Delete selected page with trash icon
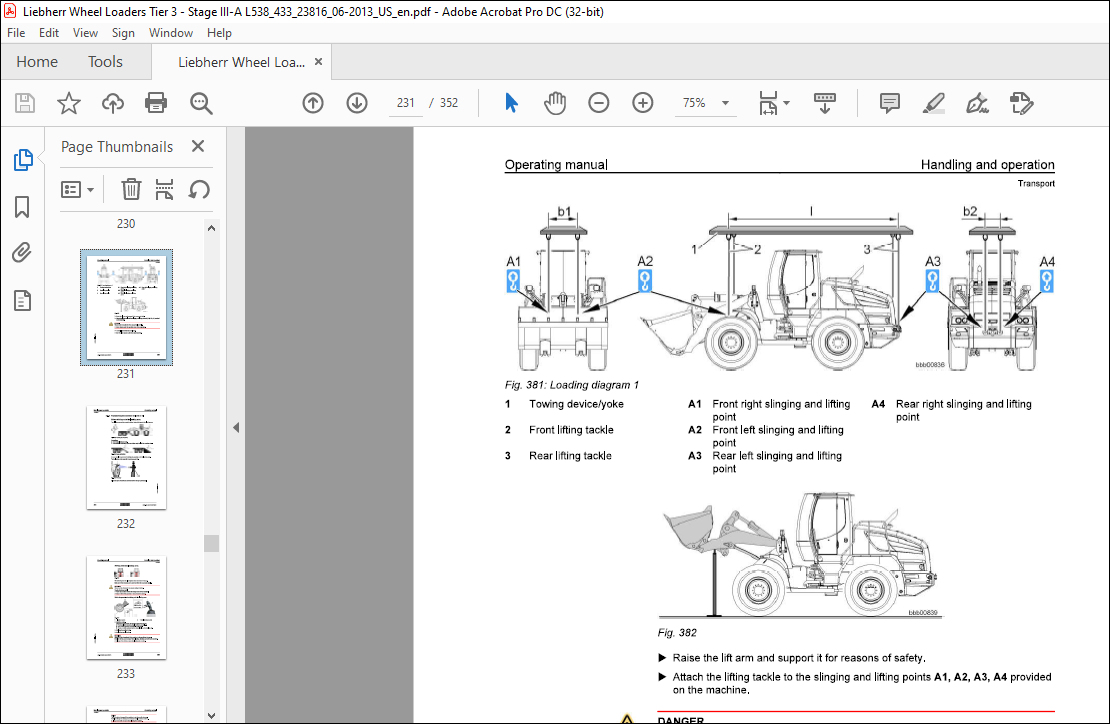The height and width of the screenshot is (724, 1110). (x=131, y=190)
